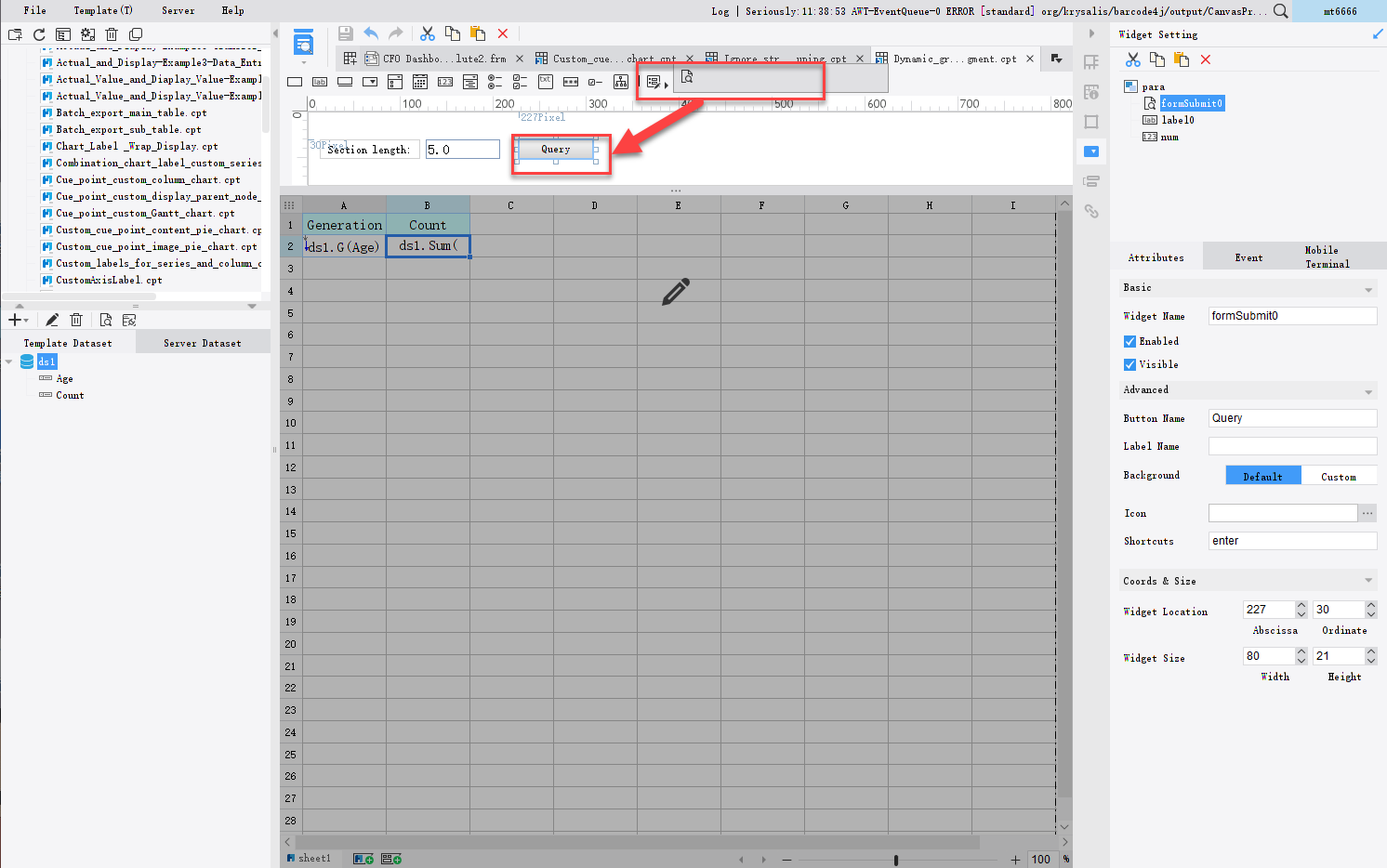This screenshot has width=1387, height=868.
Task: Click the Query button on canvas
Action: (555, 149)
